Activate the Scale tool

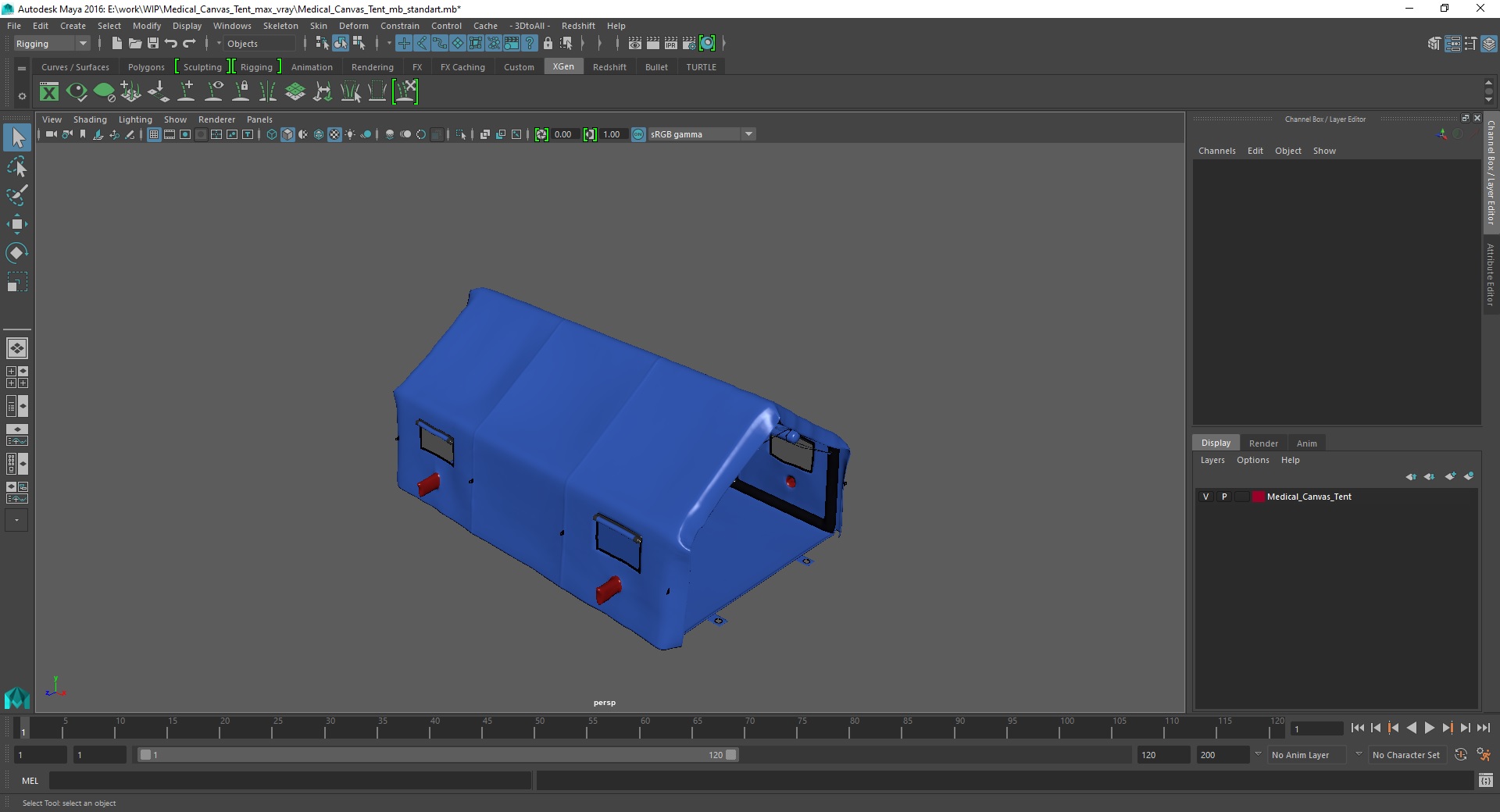coord(17,281)
